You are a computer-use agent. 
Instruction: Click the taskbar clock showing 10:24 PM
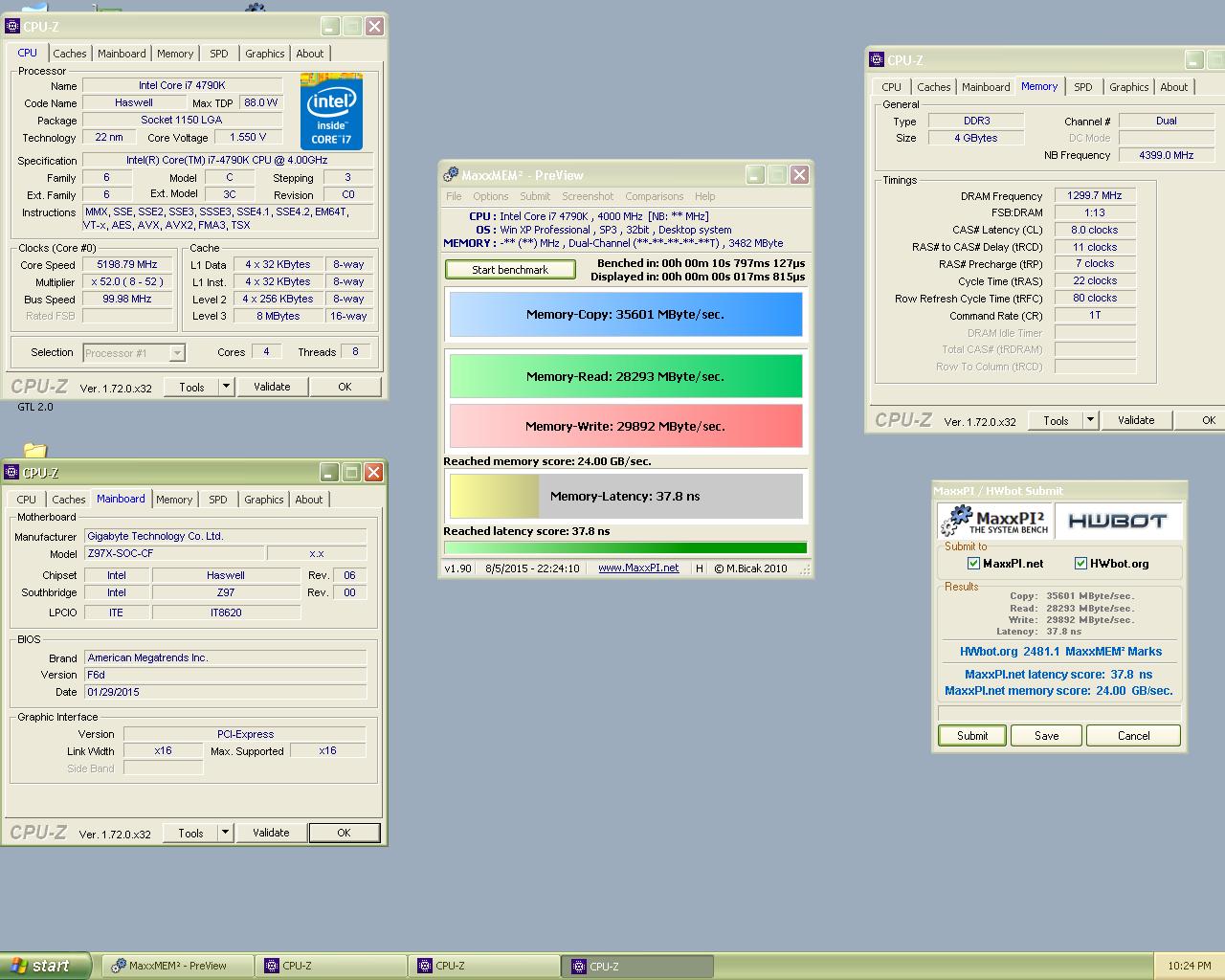click(x=1190, y=966)
